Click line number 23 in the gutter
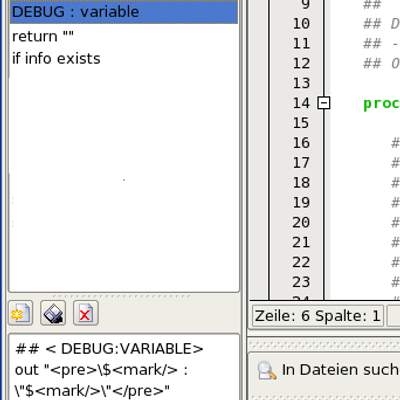400x400 pixels. pyautogui.click(x=301, y=282)
